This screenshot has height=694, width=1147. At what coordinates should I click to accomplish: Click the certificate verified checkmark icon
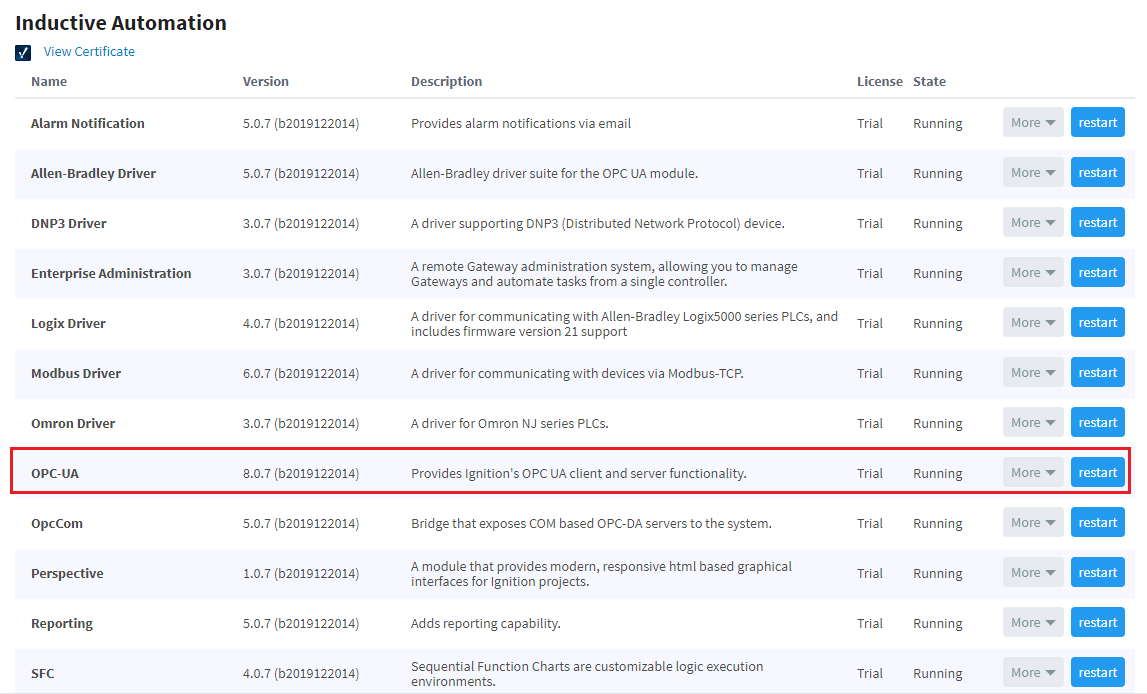coord(23,53)
